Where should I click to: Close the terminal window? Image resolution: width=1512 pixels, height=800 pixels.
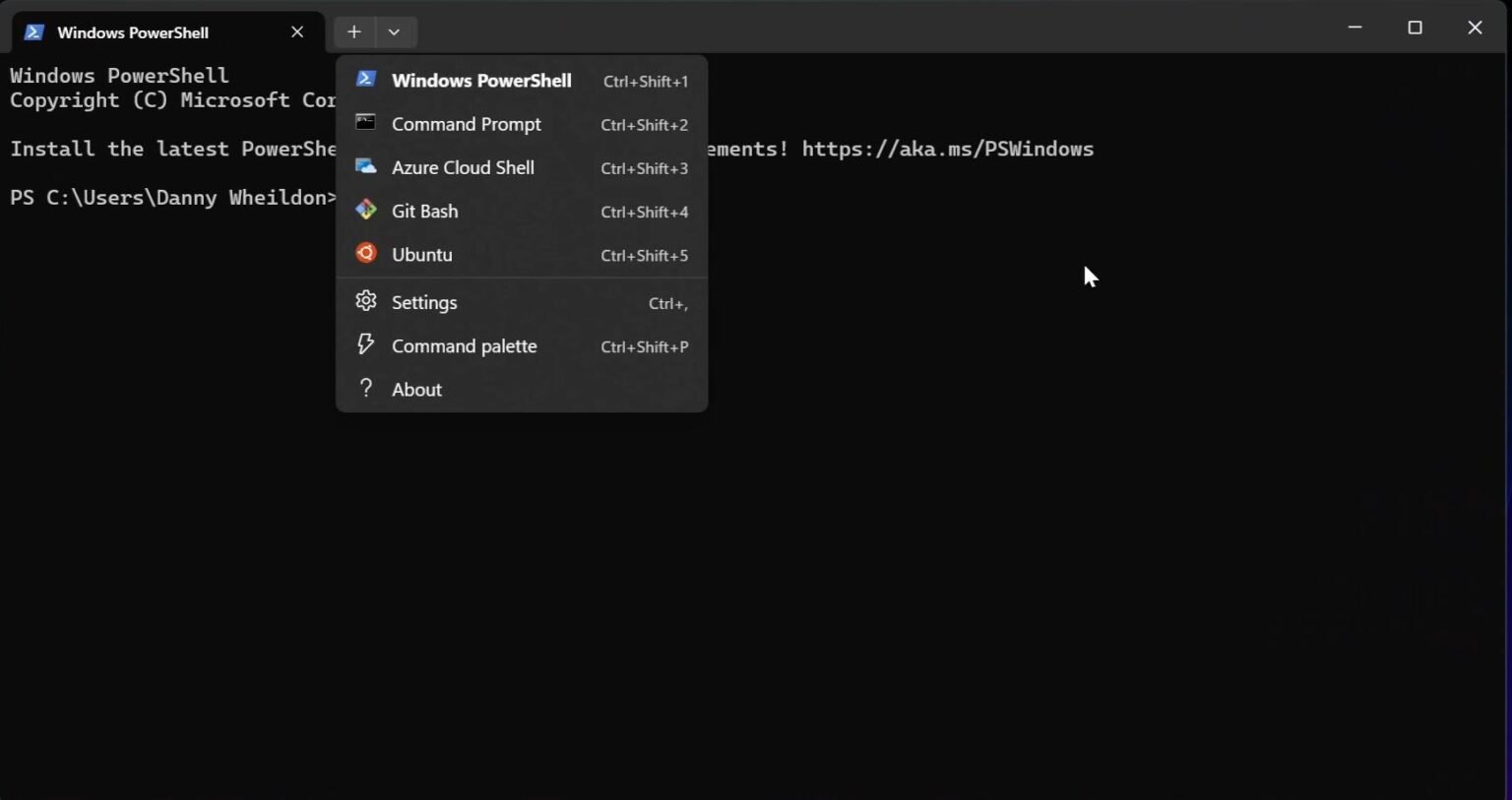click(1475, 28)
